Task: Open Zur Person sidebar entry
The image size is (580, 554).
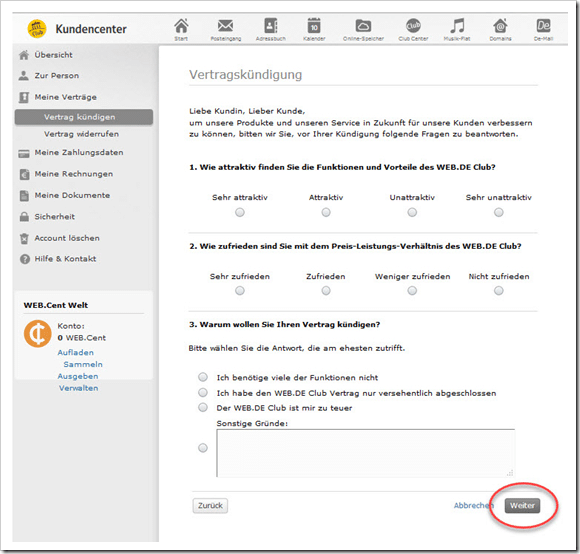Action: (x=57, y=76)
